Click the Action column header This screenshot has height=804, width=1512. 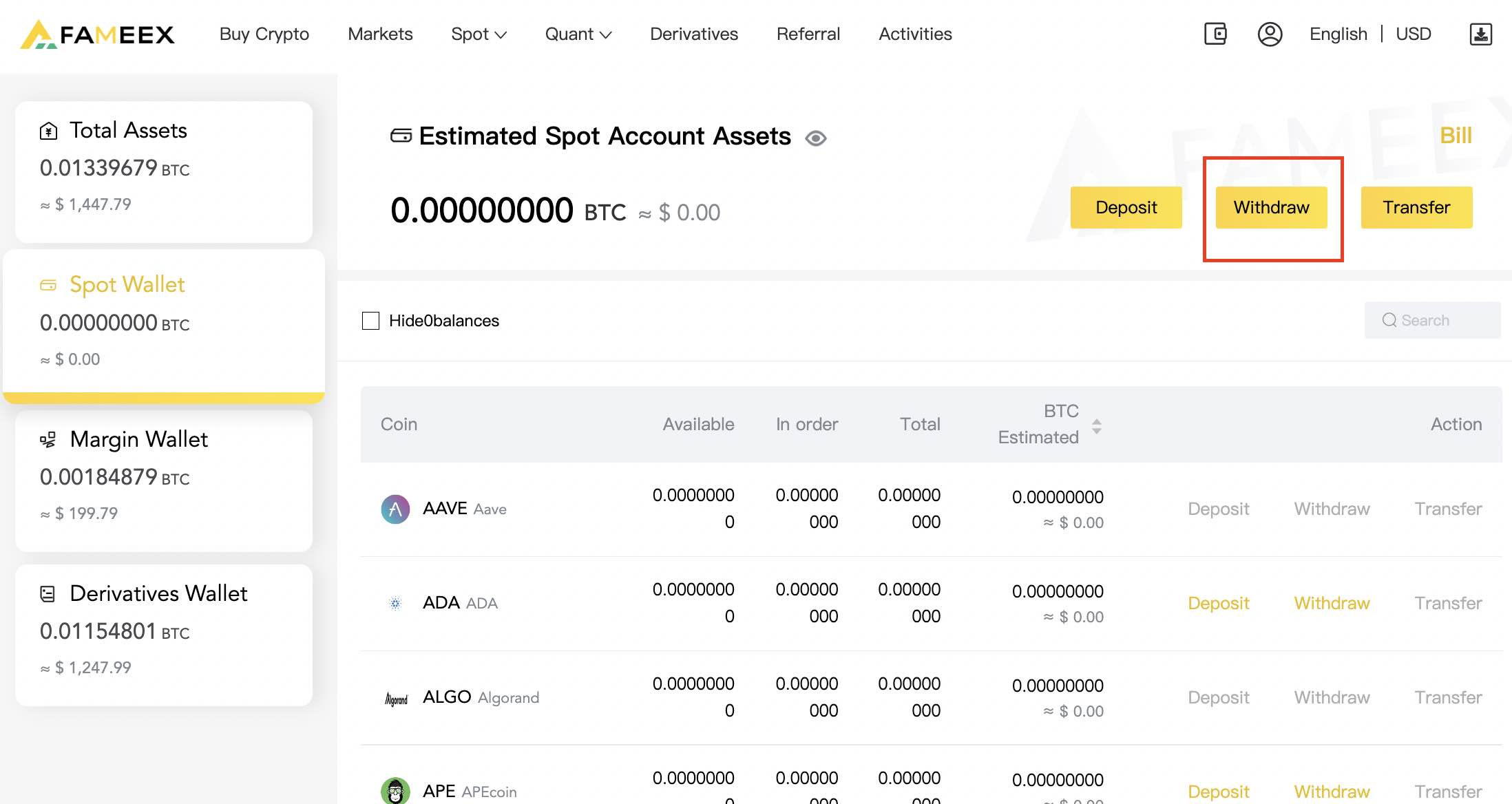point(1456,424)
